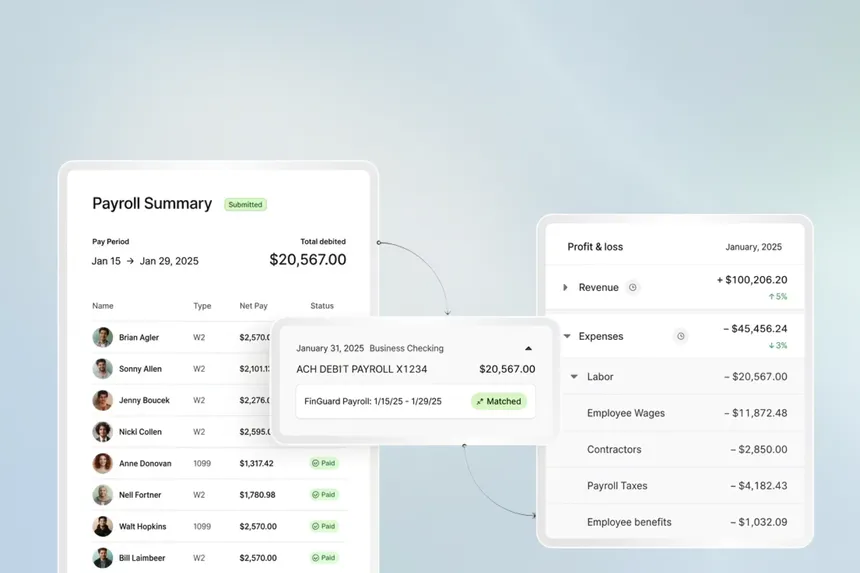Click the Business Checking account label

(406, 348)
